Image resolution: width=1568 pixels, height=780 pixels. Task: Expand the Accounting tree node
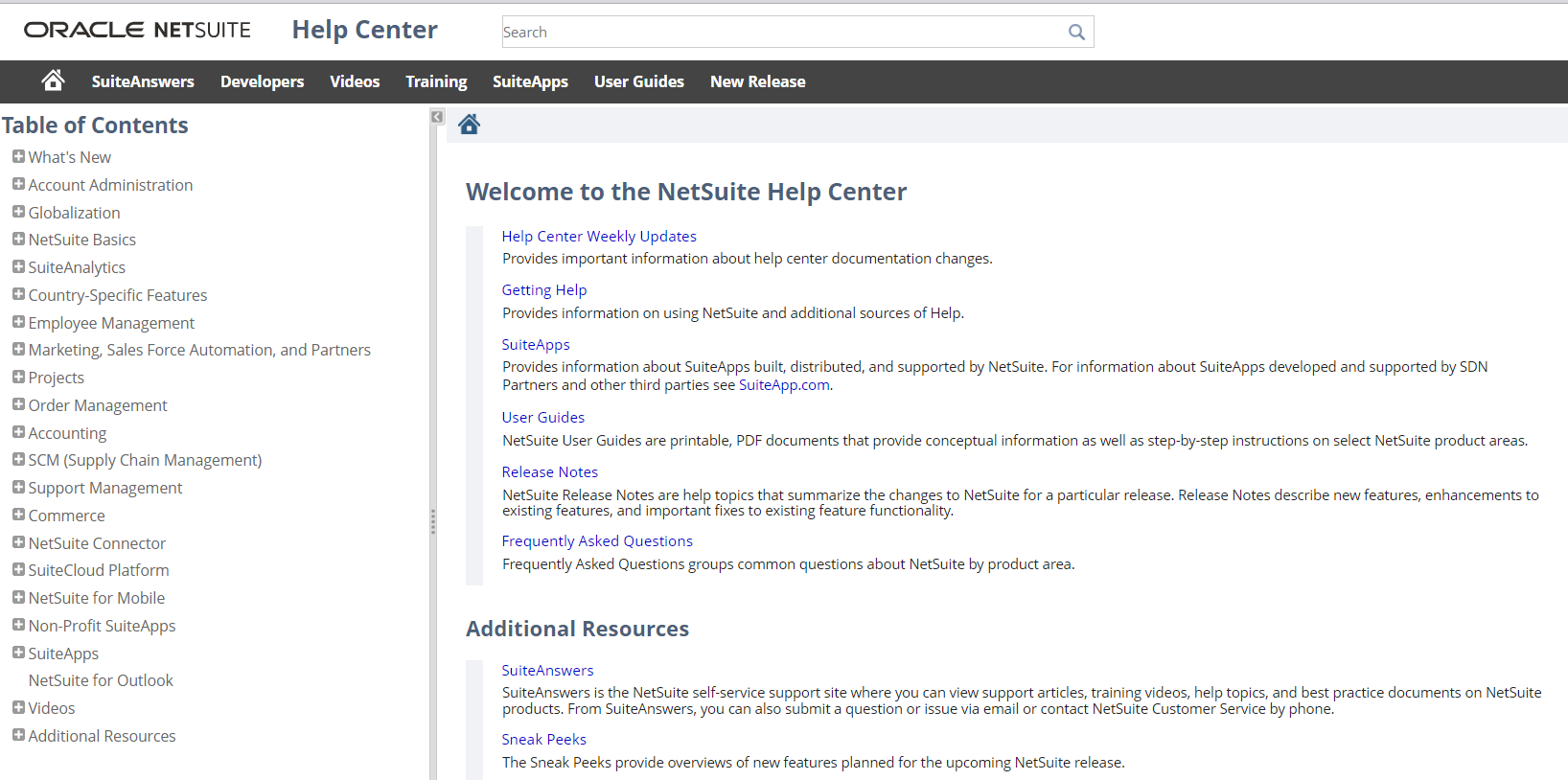tap(18, 432)
